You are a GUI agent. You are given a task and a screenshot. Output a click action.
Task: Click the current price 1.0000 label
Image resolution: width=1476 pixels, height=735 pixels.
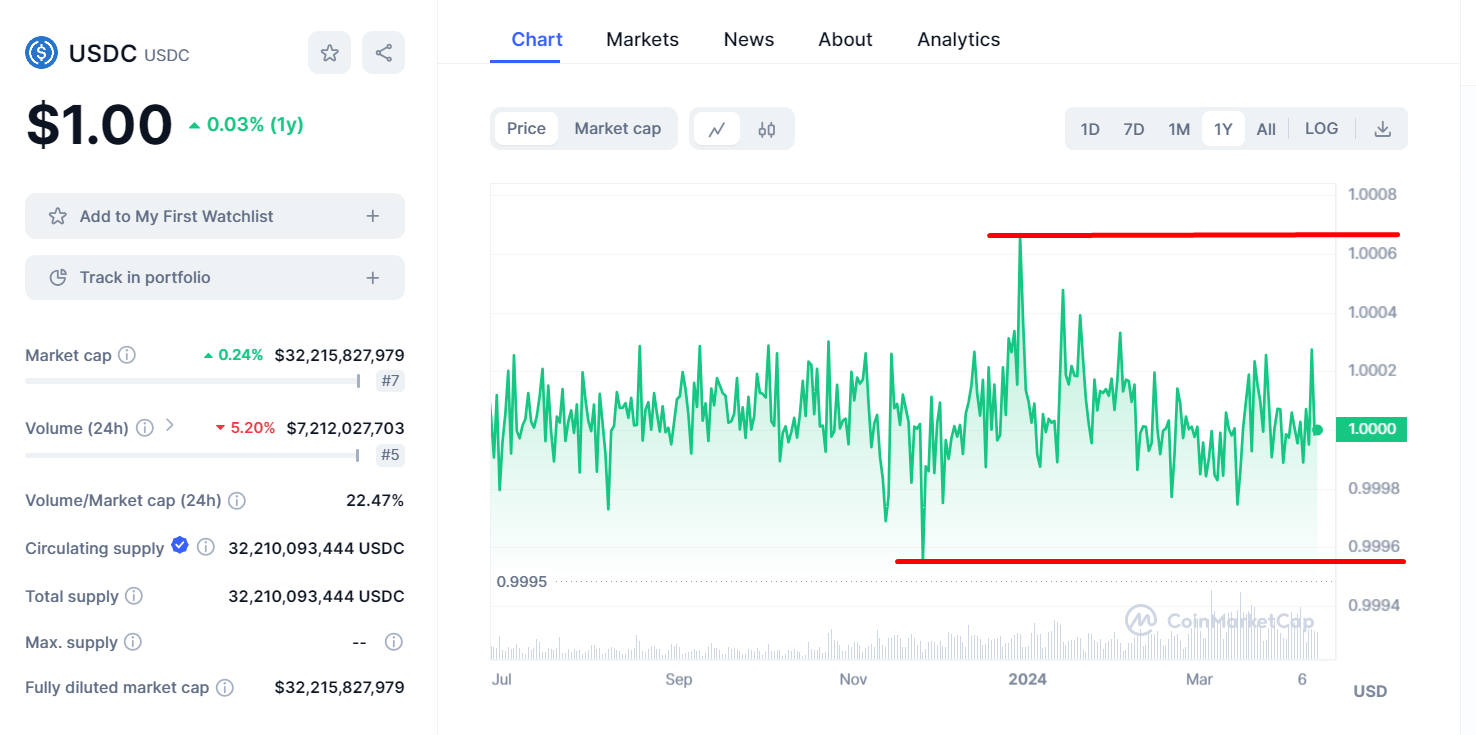point(1371,429)
